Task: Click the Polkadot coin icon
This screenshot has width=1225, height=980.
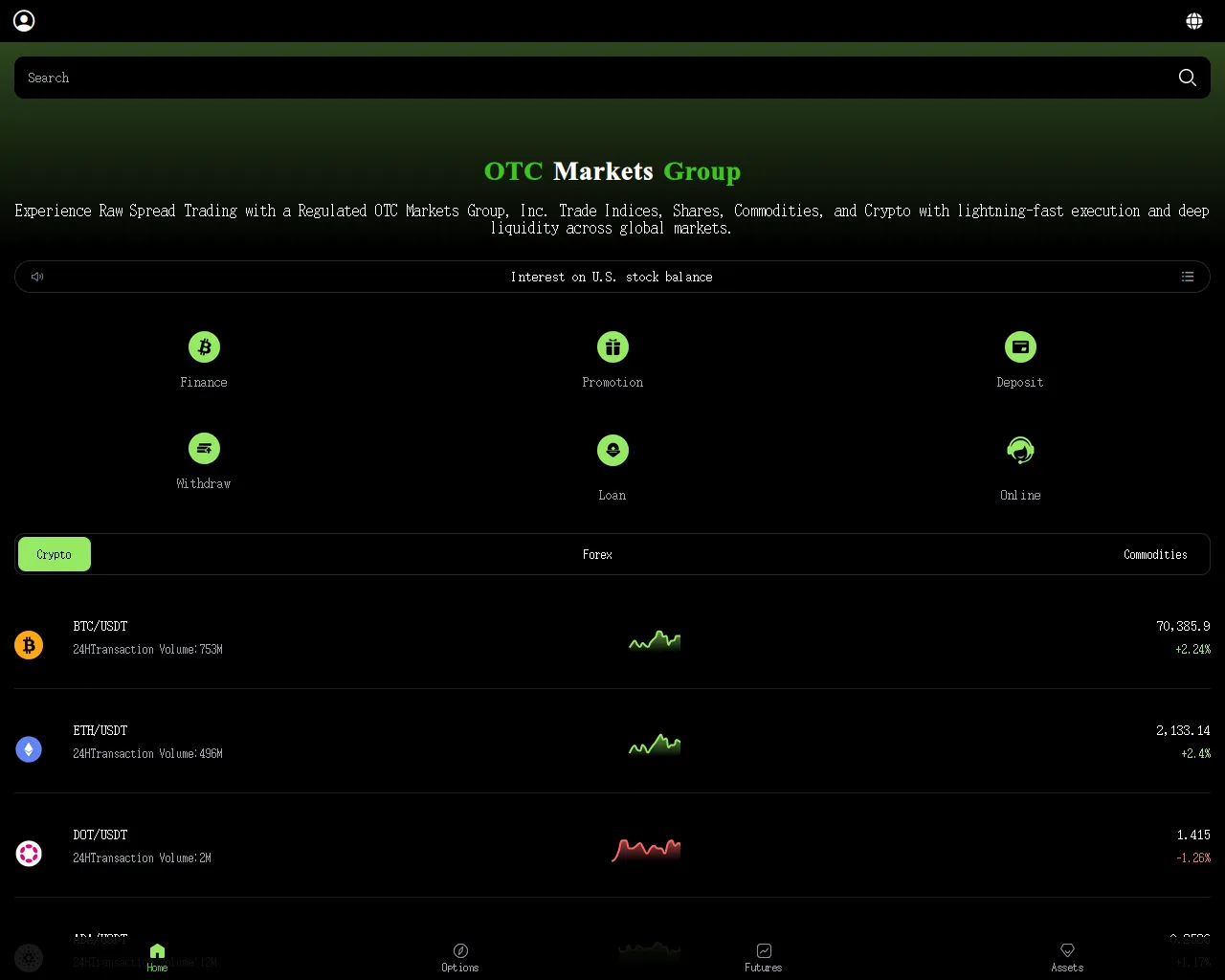Action: click(29, 854)
